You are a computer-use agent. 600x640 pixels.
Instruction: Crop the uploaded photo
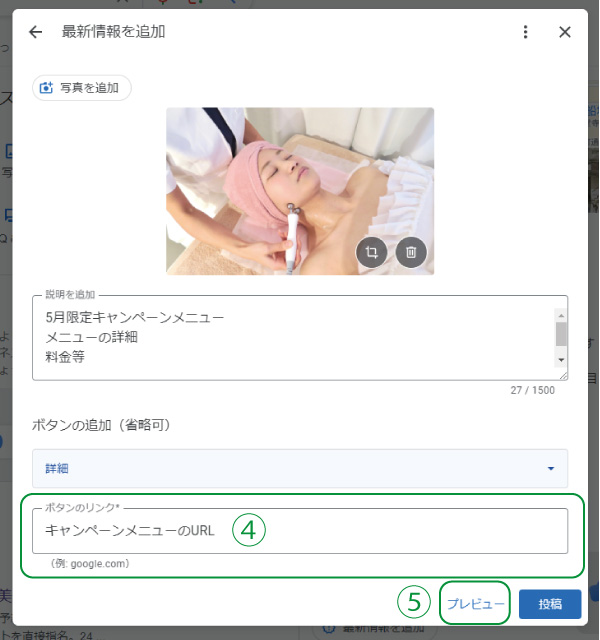pyautogui.click(x=371, y=253)
